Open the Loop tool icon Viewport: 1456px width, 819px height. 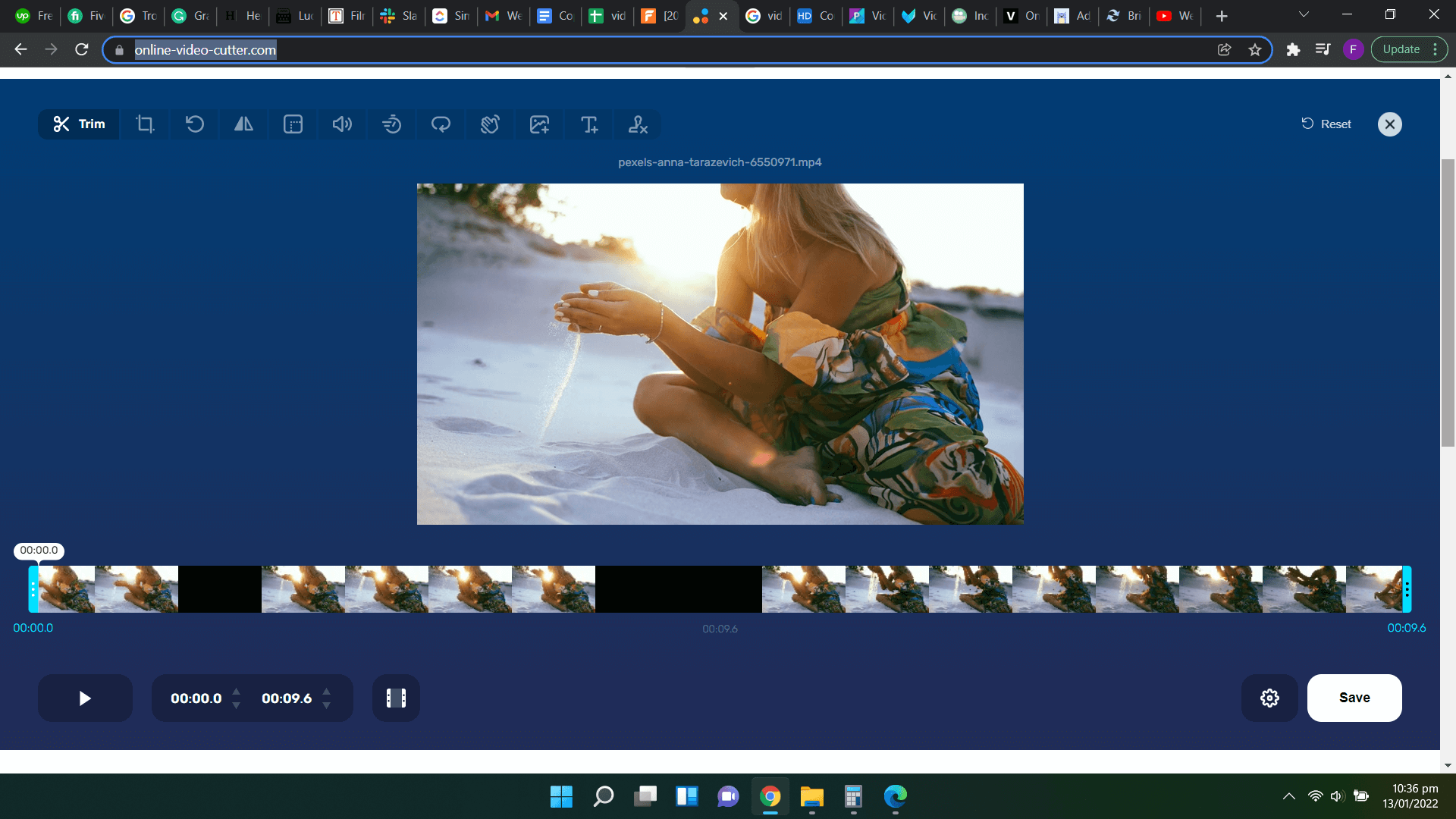(x=441, y=124)
